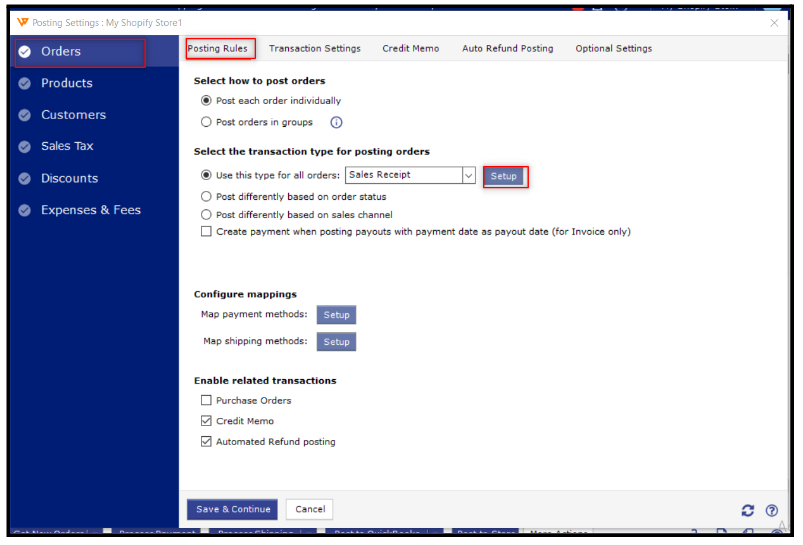Click the Save & Continue button
Viewport: 803px width, 545px height.
pos(233,510)
